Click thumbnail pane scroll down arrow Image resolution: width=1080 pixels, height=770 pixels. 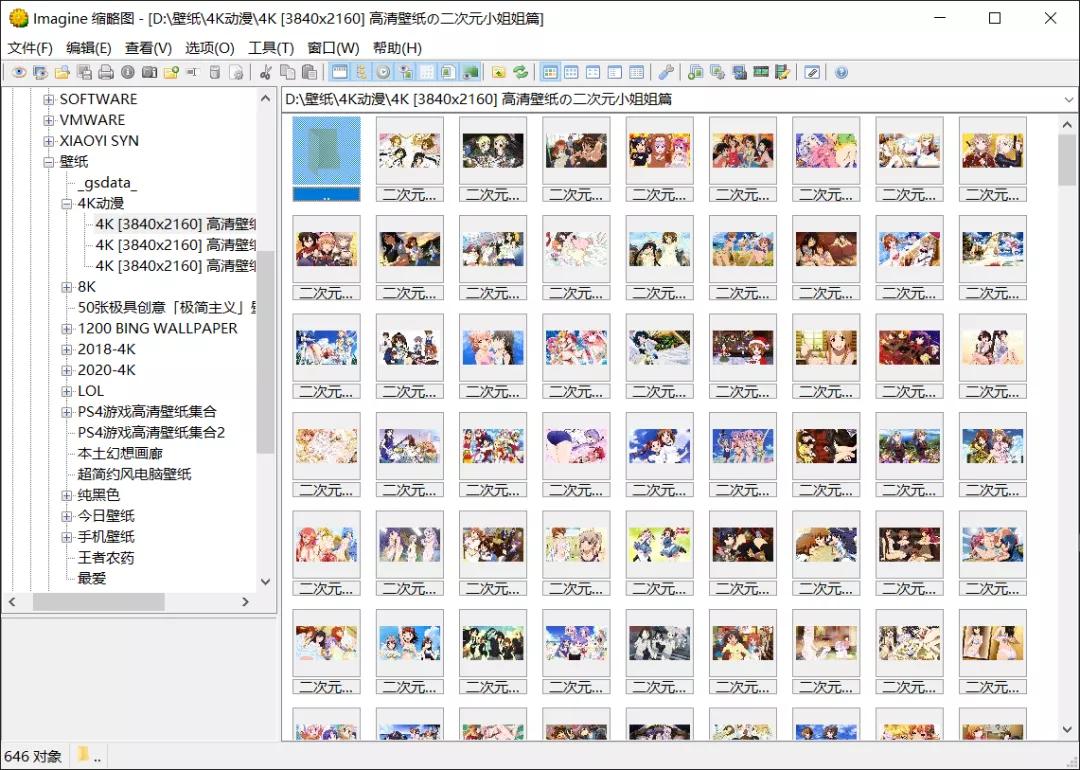[1067, 729]
